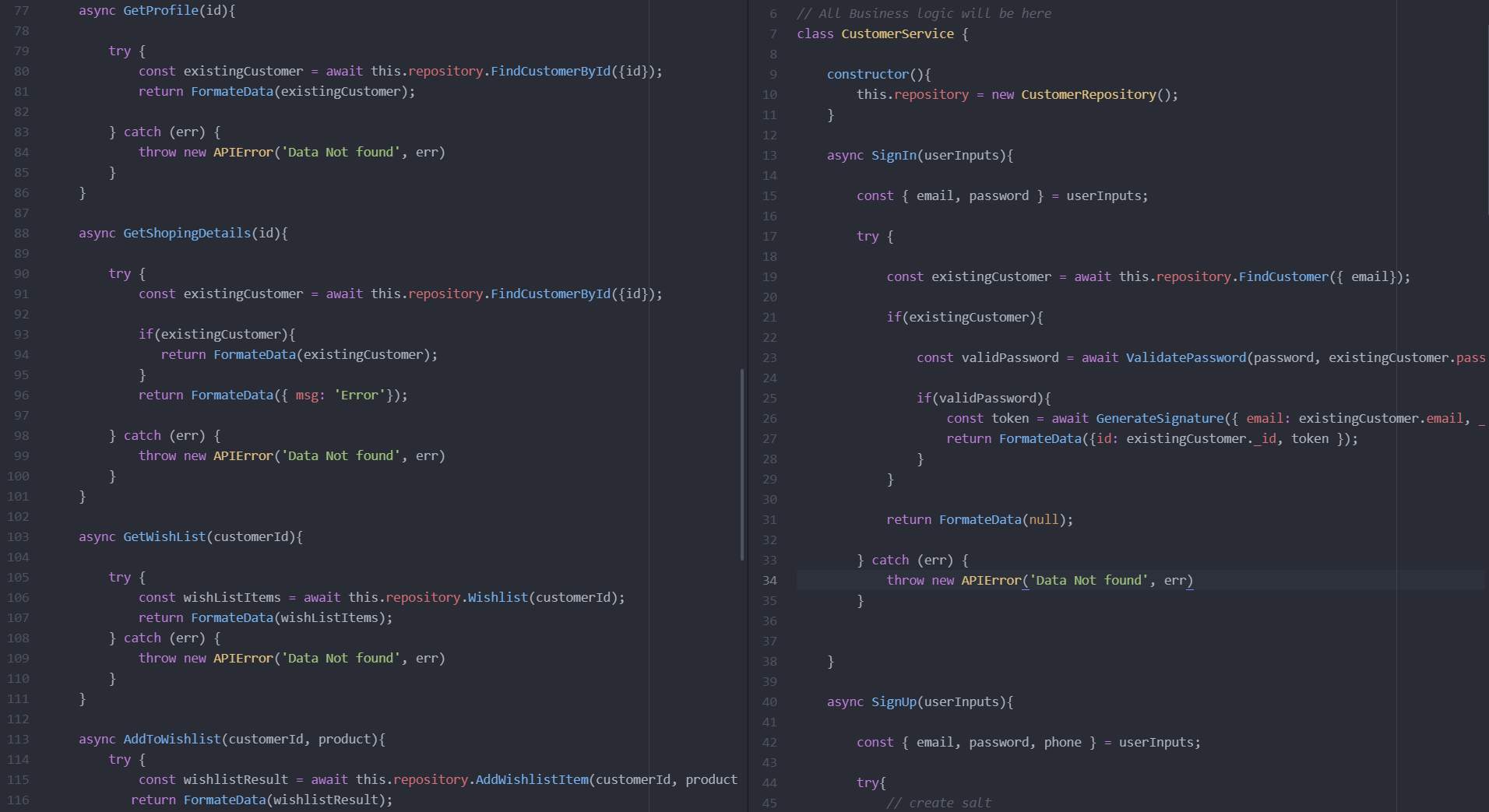Click userInputs on line 15
Image resolution: width=1489 pixels, height=812 pixels.
pyautogui.click(x=1104, y=195)
